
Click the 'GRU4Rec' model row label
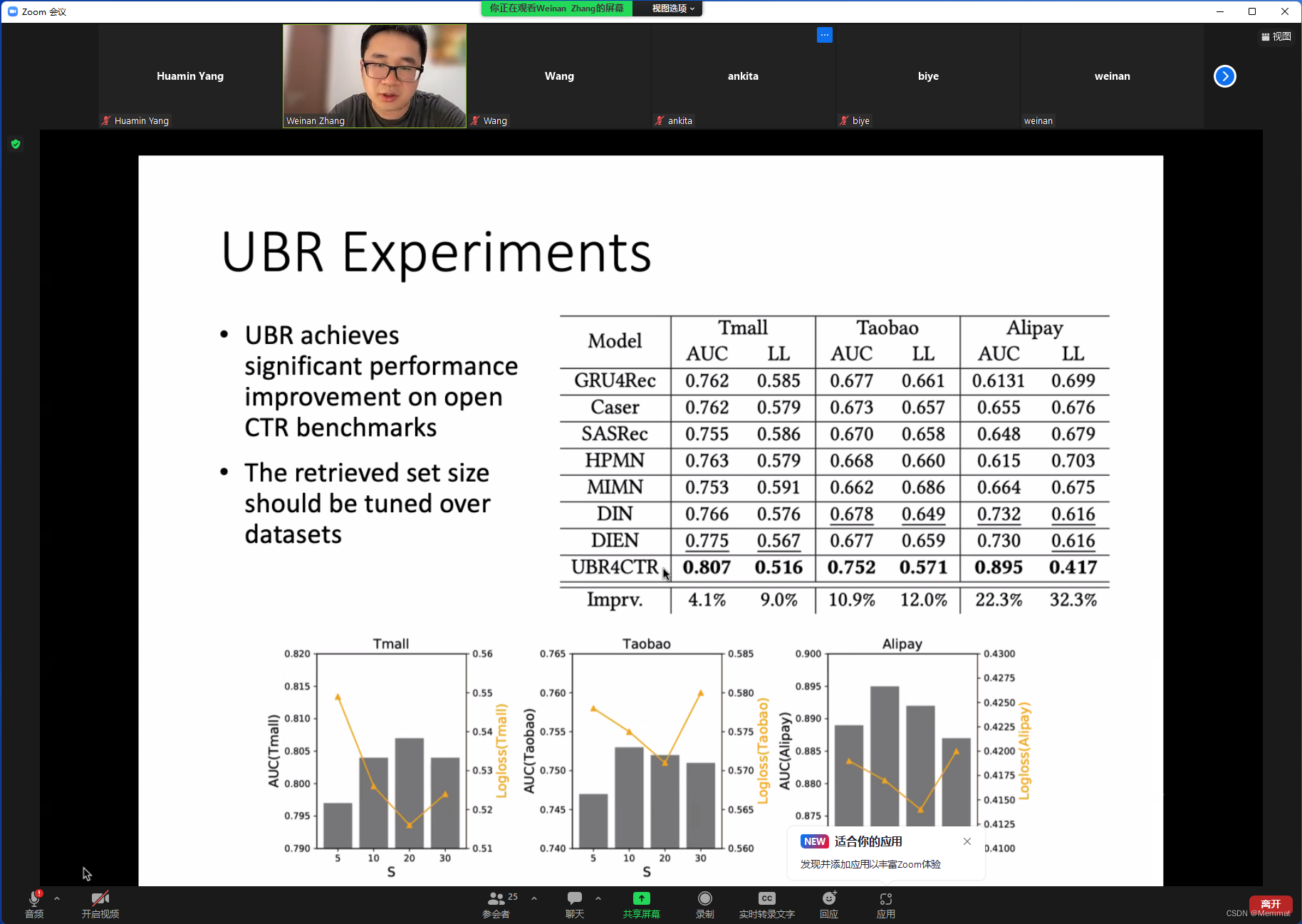(615, 380)
